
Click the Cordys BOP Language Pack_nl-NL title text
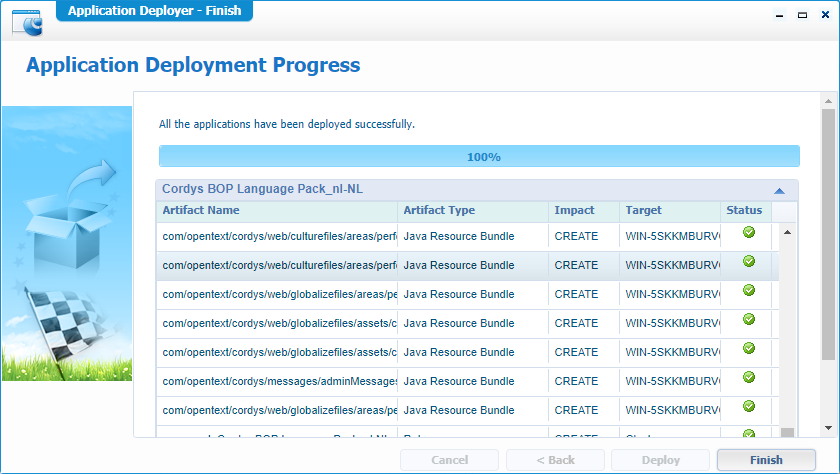pos(262,189)
